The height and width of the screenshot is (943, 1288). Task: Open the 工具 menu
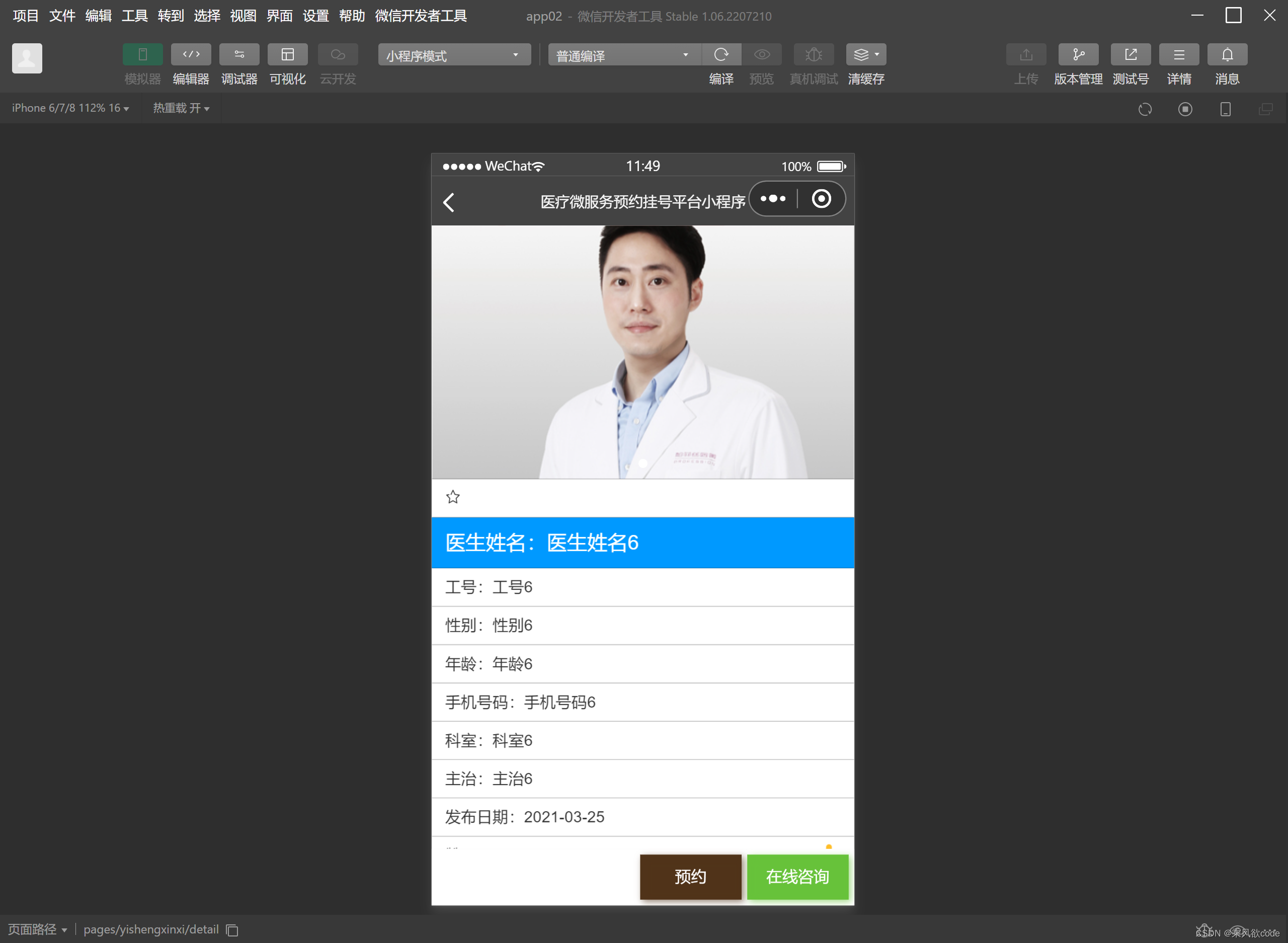click(x=134, y=16)
